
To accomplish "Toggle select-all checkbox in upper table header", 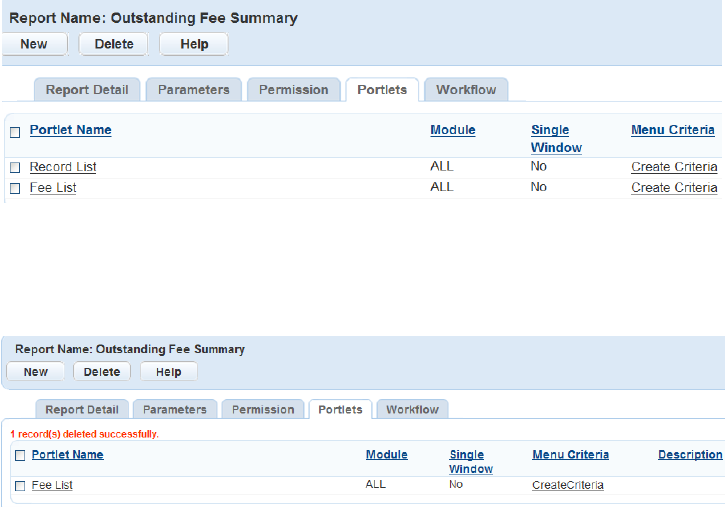I will pyautogui.click(x=15, y=132).
